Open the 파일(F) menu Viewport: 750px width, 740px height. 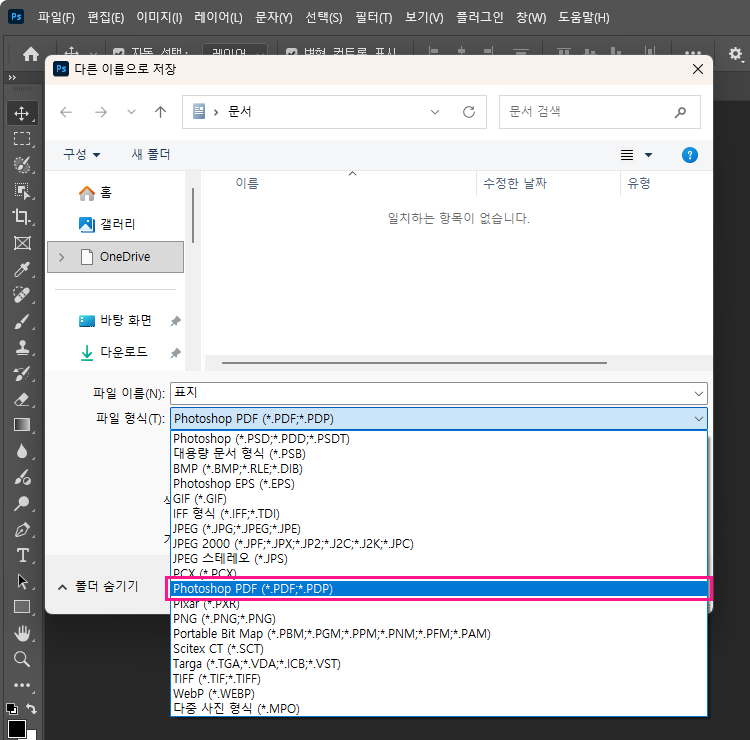point(56,18)
